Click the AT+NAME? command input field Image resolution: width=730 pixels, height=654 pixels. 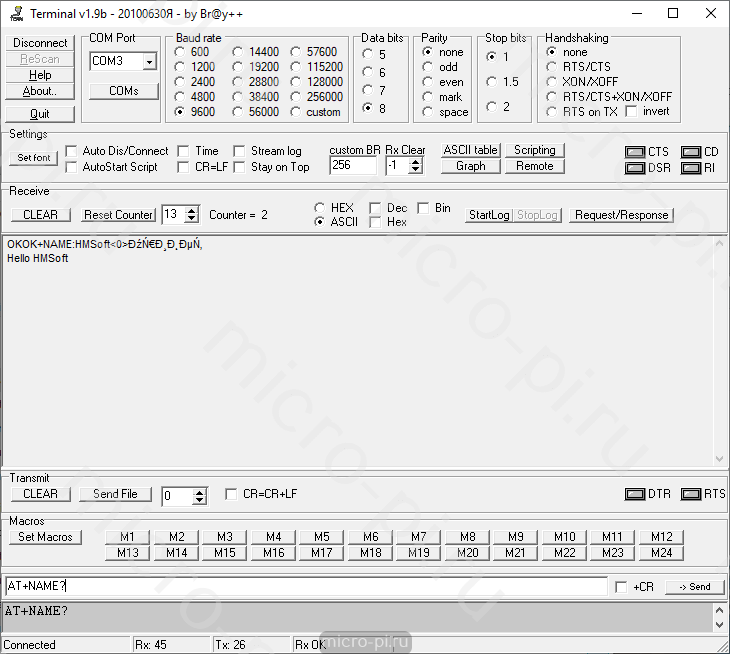point(305,587)
